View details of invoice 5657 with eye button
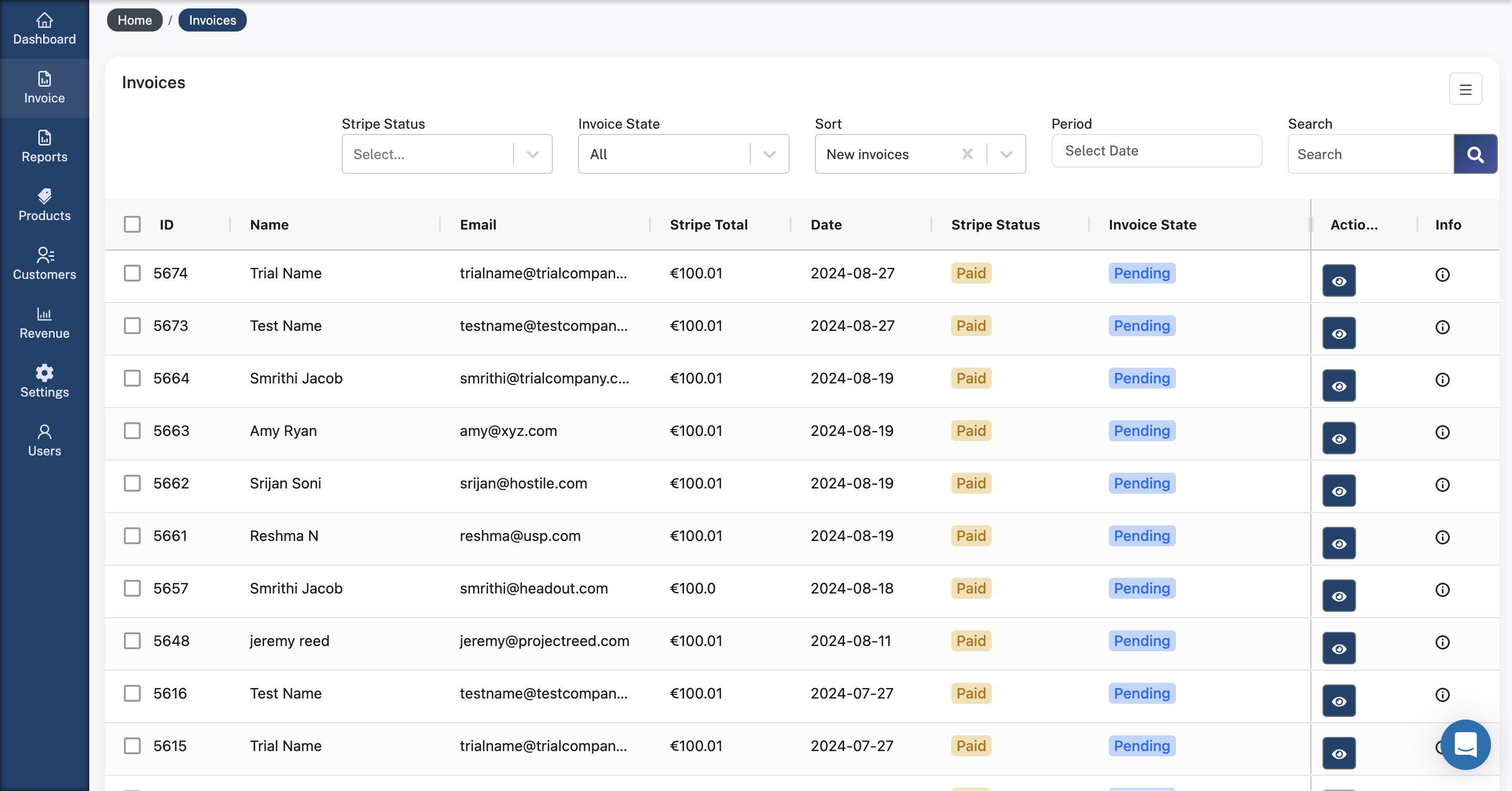Viewport: 1512px width, 791px height. click(1339, 595)
